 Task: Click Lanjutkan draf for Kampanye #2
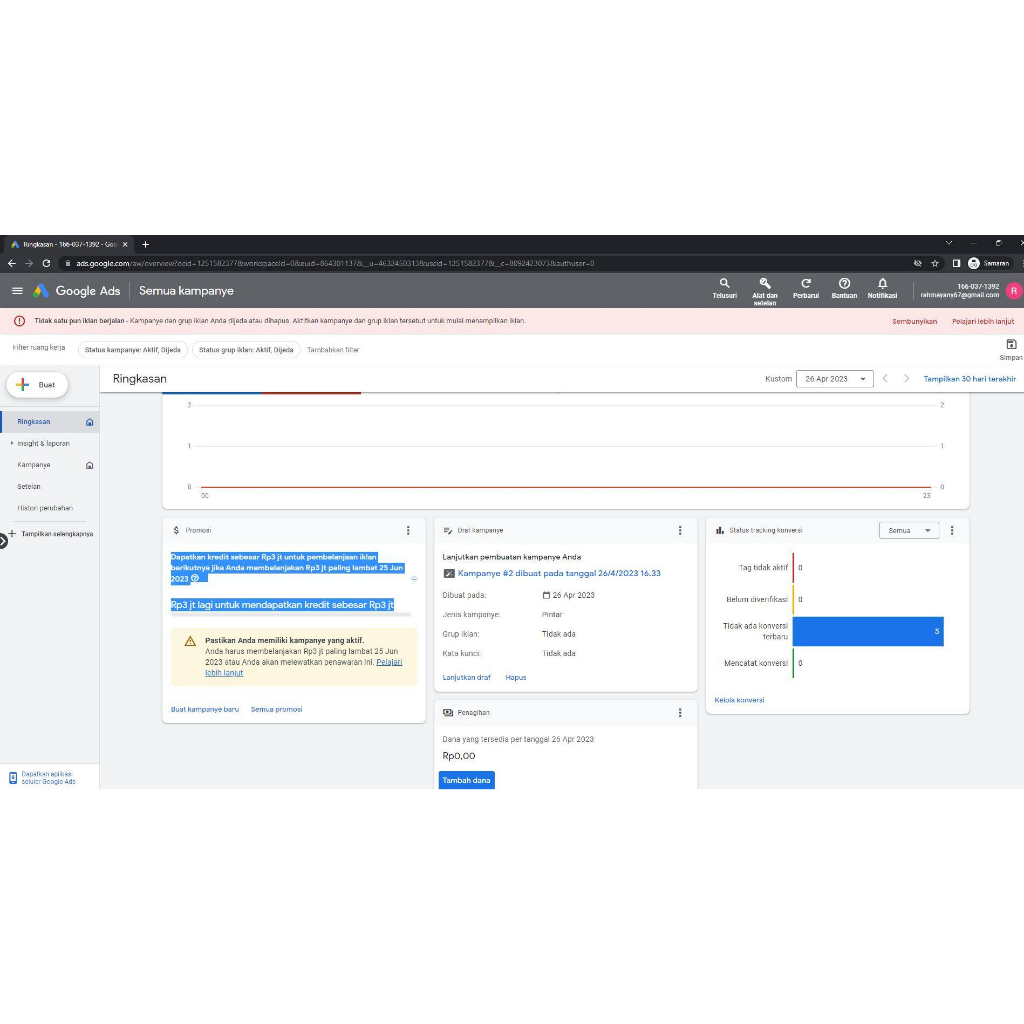pyautogui.click(x=468, y=677)
